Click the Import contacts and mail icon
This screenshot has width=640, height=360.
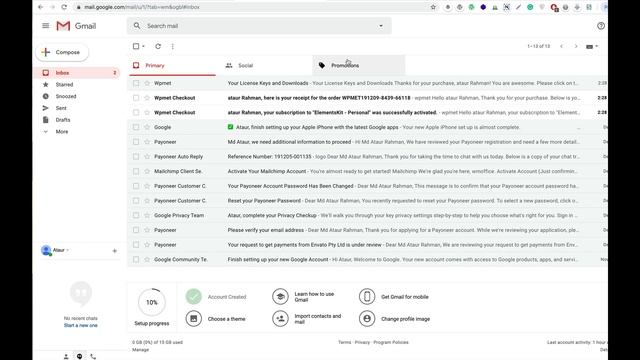280,318
